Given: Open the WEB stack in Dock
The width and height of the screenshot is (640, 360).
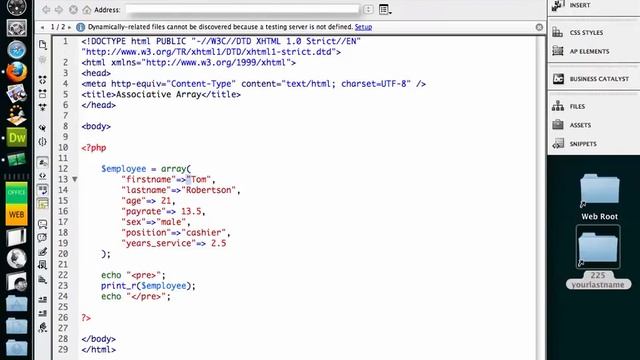Looking at the screenshot, I should coord(16,214).
